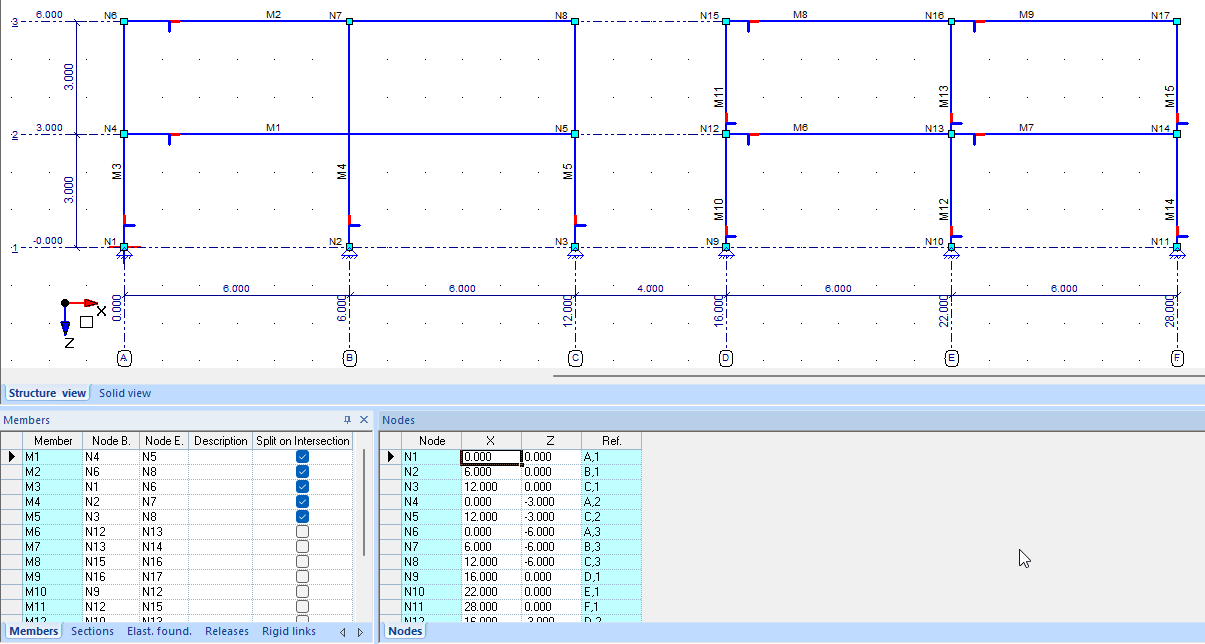Select node N7 in the structure view
The image size is (1205, 644).
pos(349,21)
